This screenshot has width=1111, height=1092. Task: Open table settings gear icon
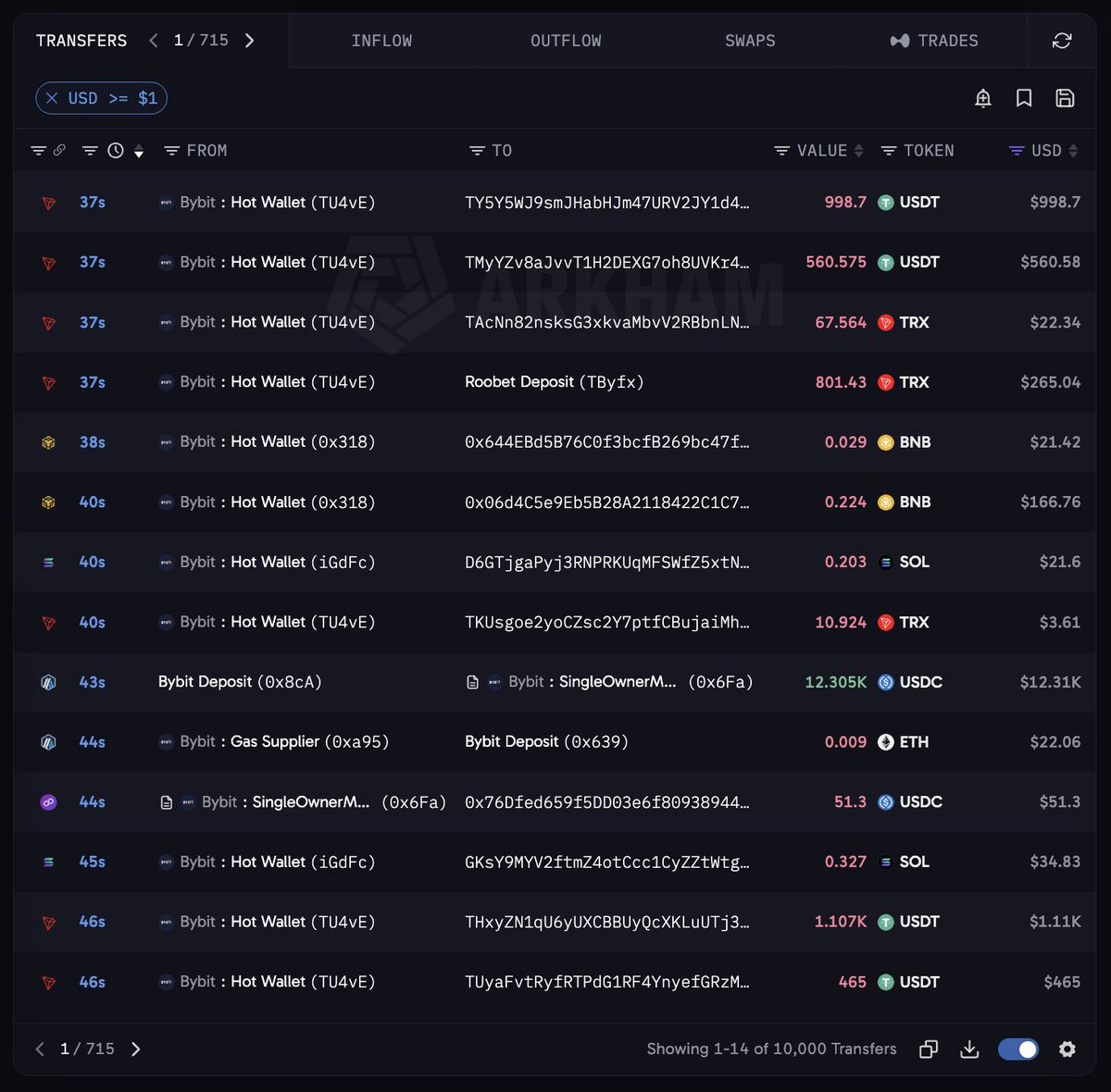1067,1049
